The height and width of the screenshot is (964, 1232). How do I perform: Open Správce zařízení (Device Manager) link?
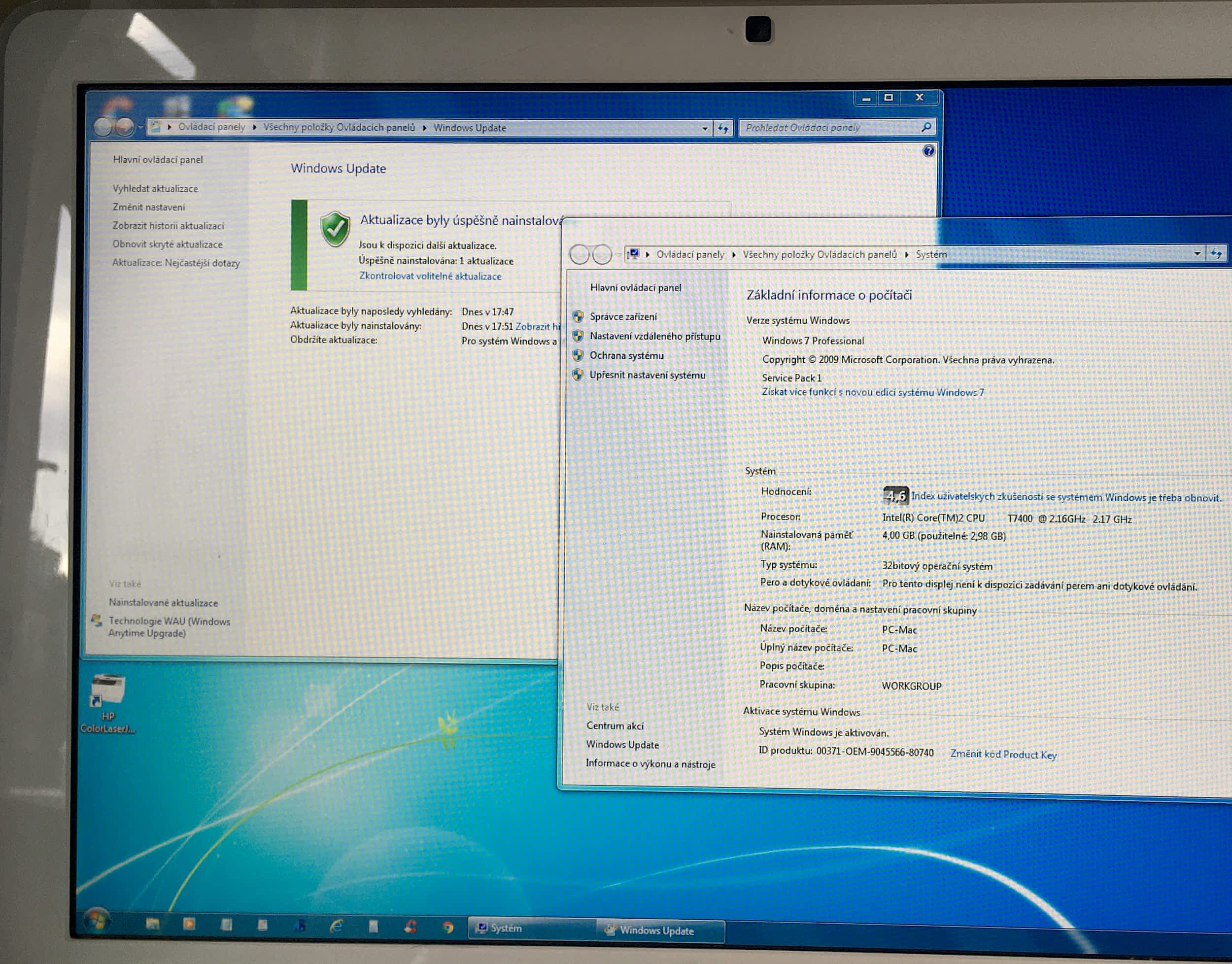tap(623, 317)
